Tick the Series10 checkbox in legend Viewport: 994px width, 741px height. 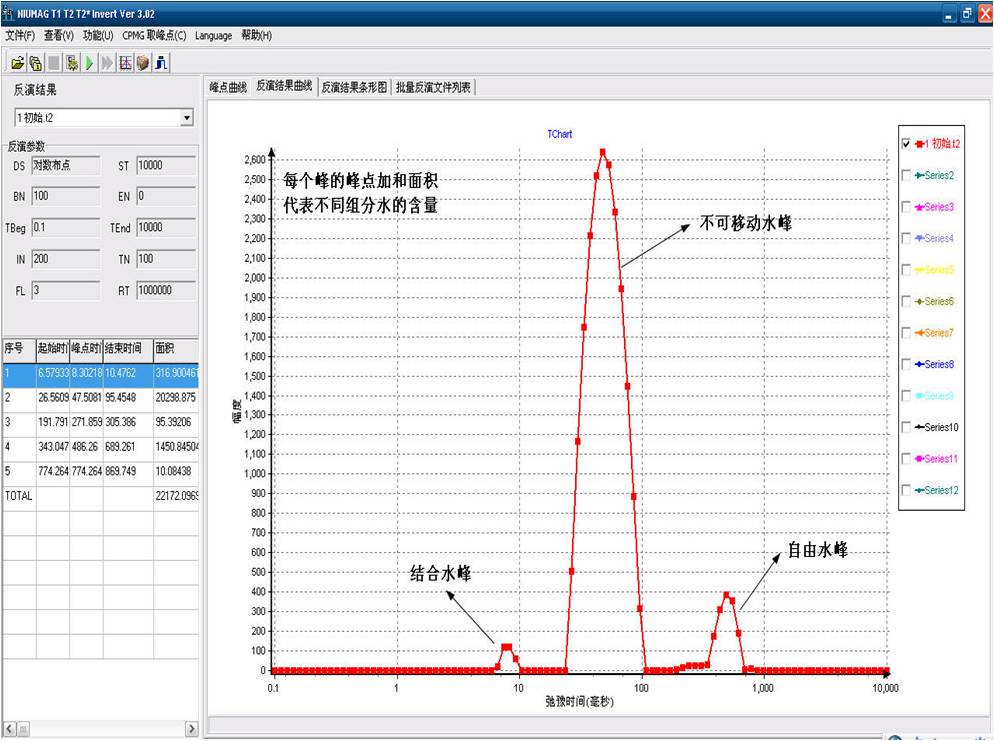(907, 427)
